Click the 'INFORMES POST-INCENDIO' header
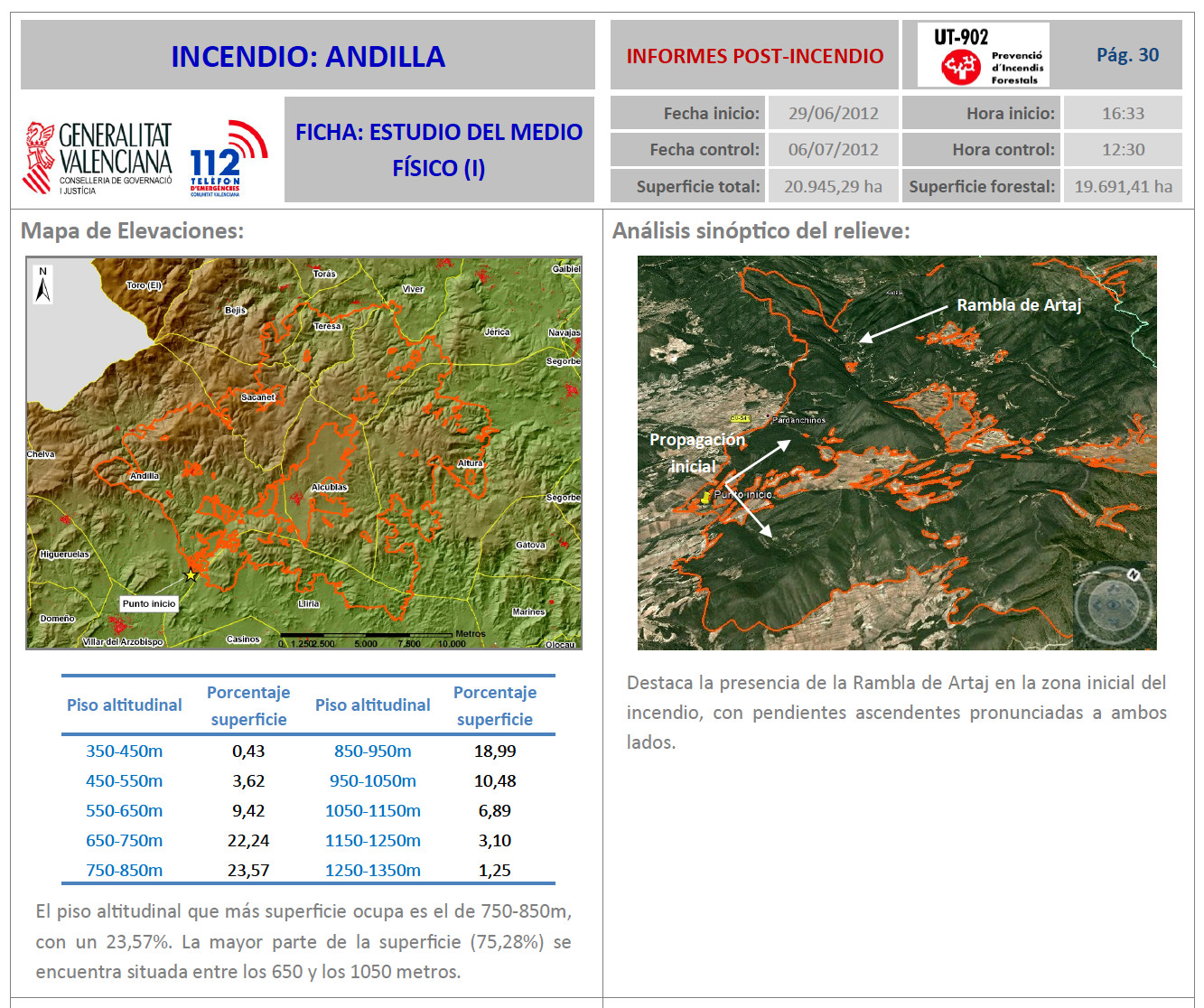 (755, 56)
